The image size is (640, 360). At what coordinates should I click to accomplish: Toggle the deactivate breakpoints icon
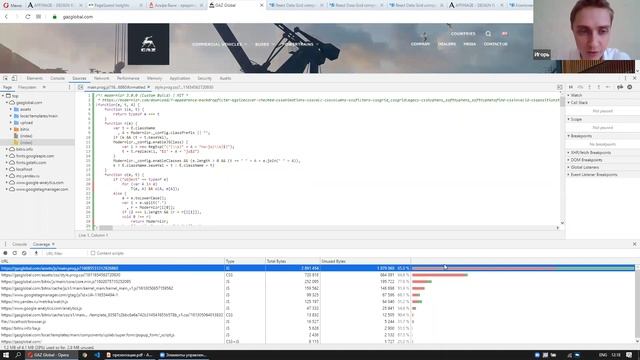(x=620, y=87)
